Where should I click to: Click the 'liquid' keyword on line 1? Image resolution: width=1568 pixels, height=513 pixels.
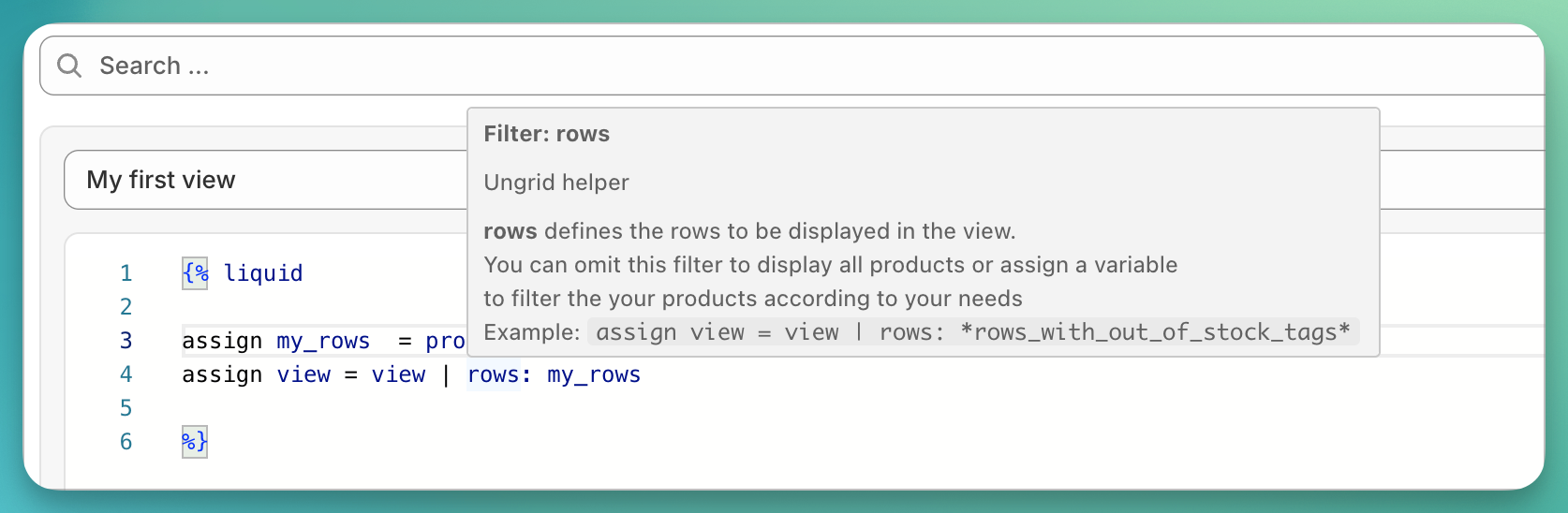(x=263, y=273)
